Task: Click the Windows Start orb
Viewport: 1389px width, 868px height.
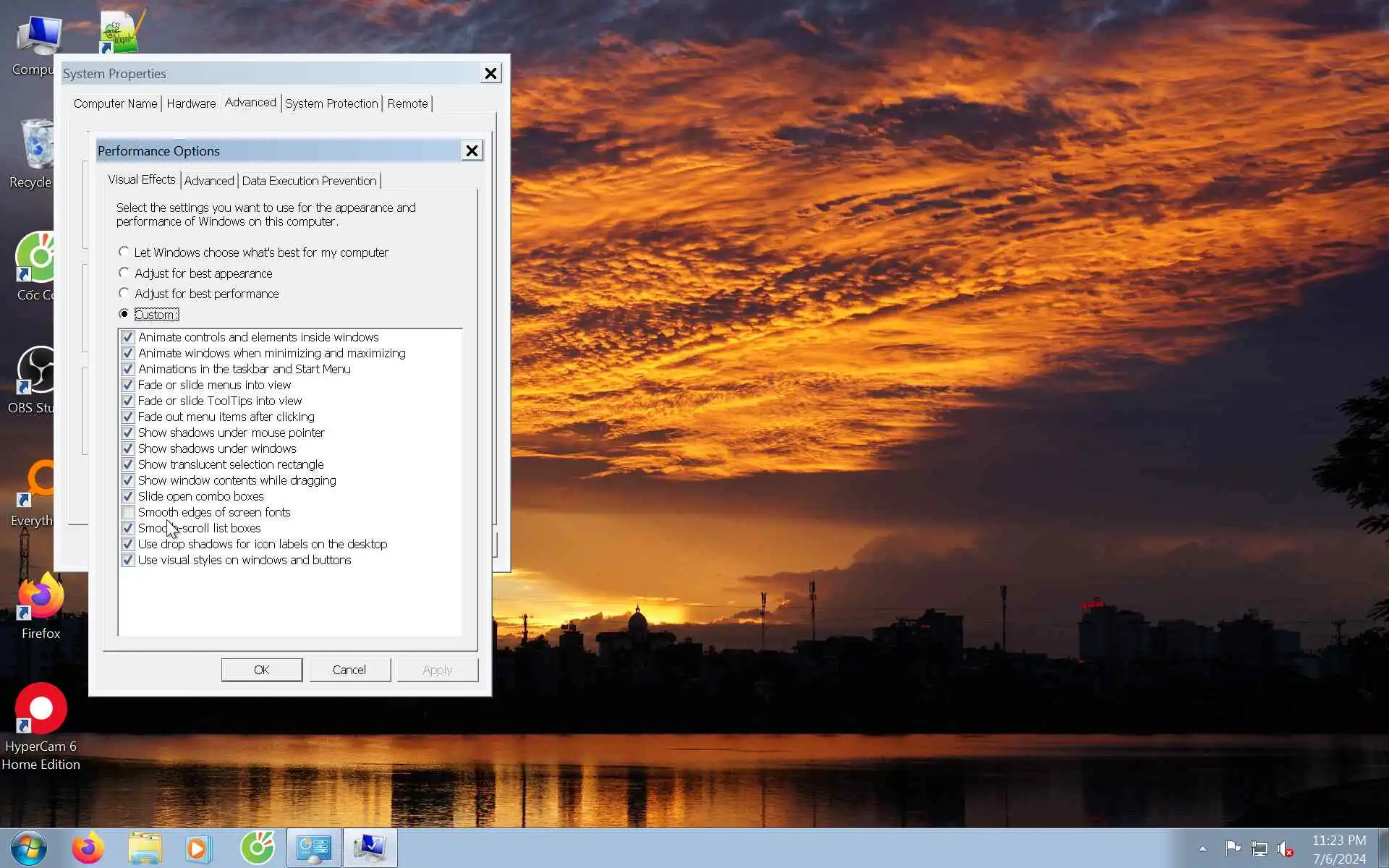Action: tap(29, 848)
